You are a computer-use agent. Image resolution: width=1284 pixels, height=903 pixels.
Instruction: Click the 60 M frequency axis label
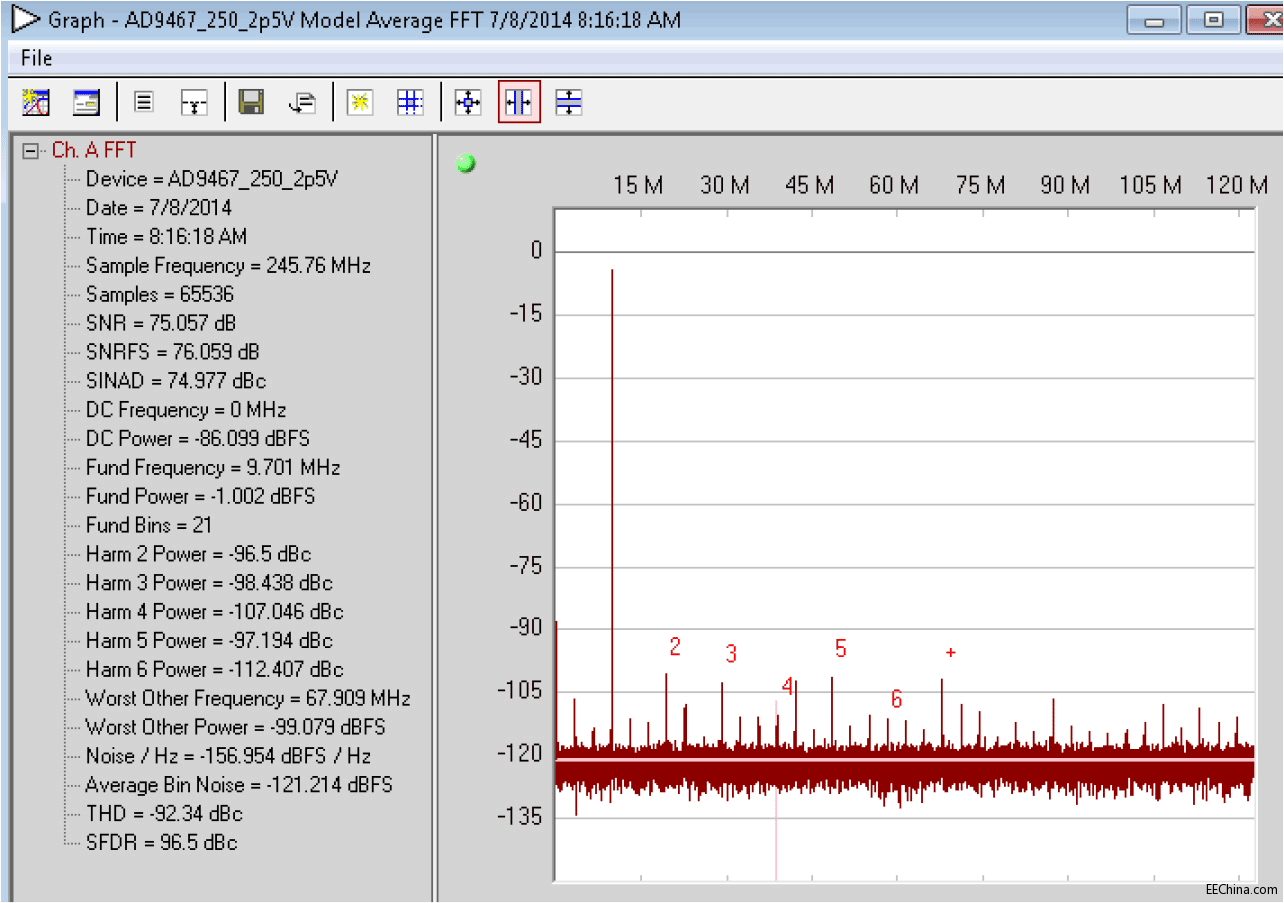894,186
